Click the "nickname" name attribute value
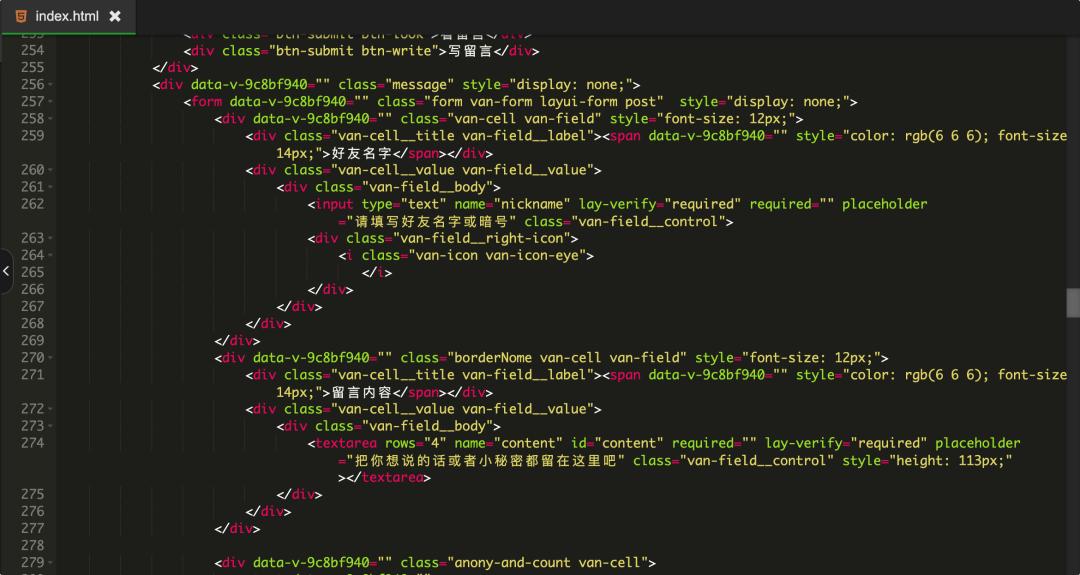 [532, 204]
